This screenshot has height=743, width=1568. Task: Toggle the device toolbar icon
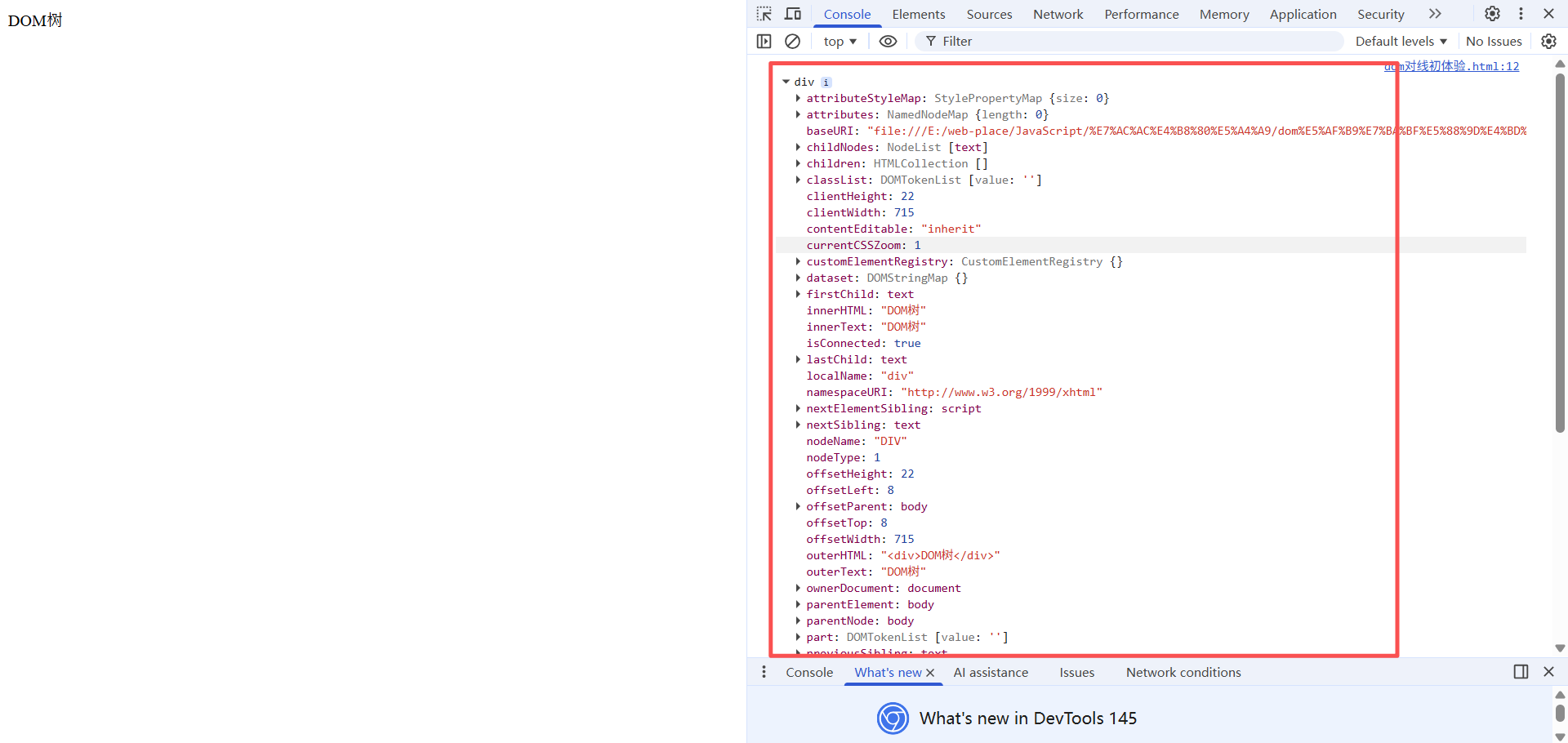point(792,14)
